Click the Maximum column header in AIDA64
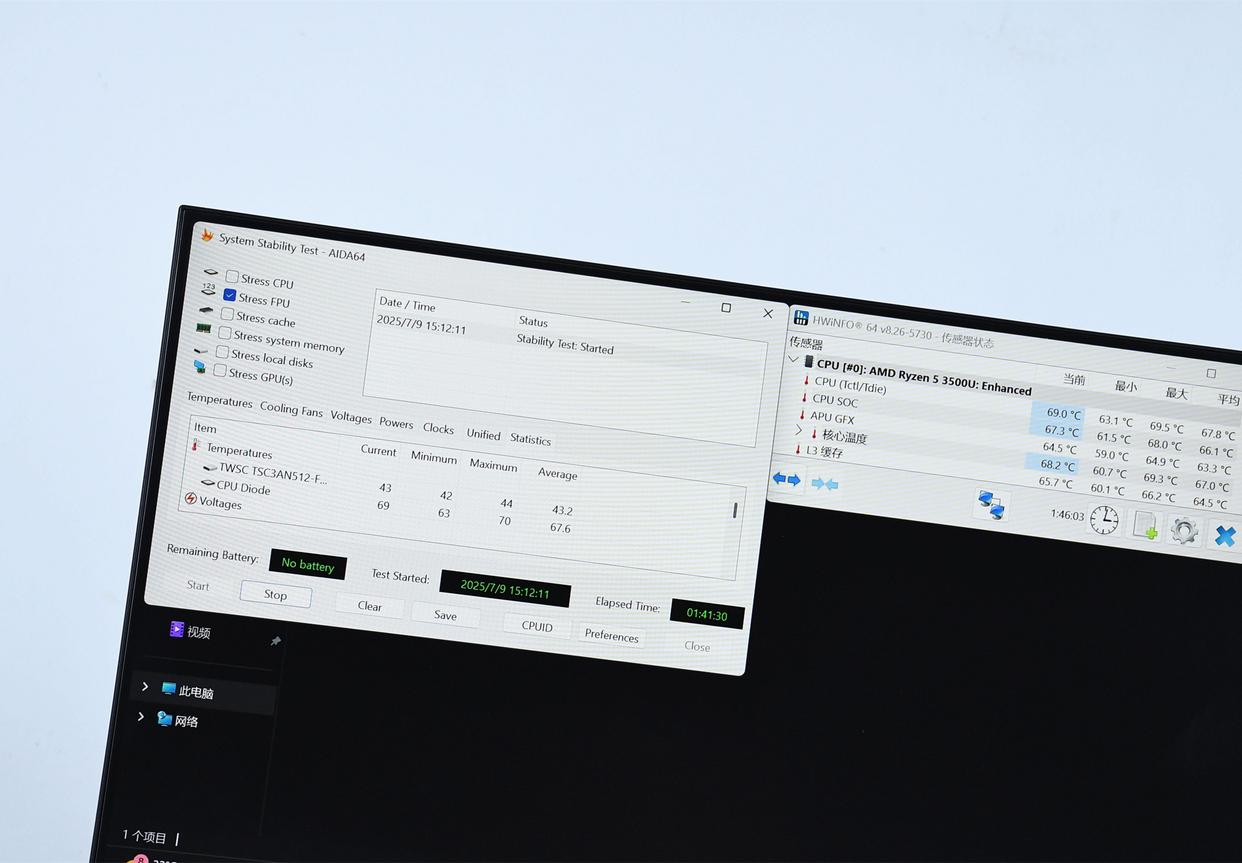This screenshot has height=863, width=1242. [493, 465]
